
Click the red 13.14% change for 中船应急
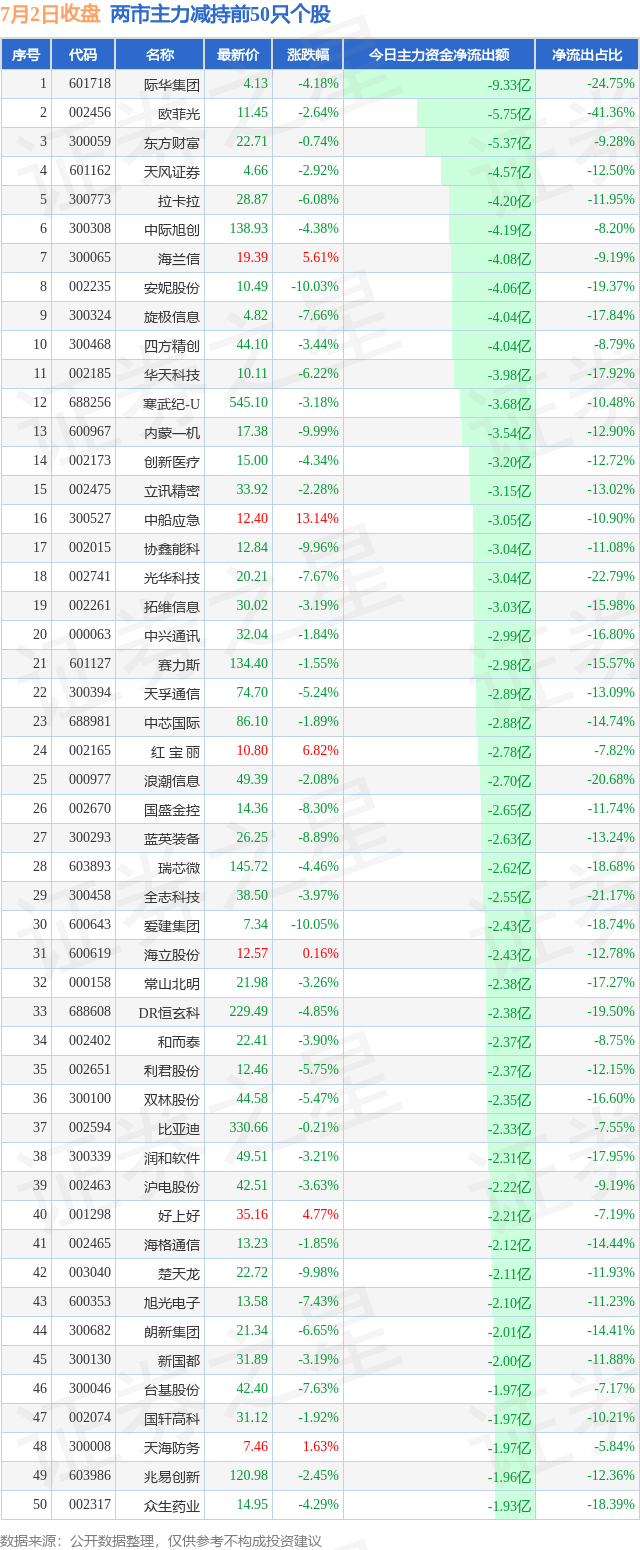317,519
